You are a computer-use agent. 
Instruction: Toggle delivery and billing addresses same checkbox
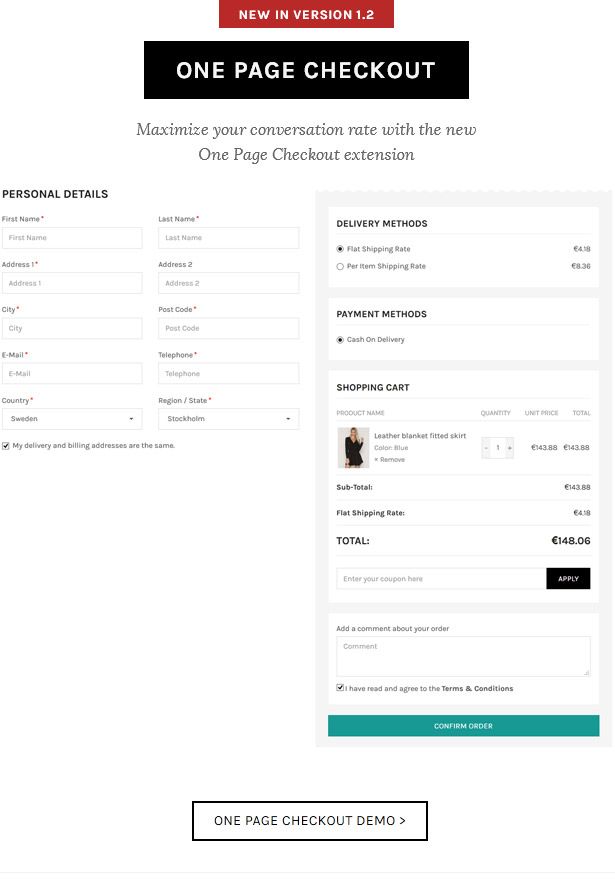[6, 446]
